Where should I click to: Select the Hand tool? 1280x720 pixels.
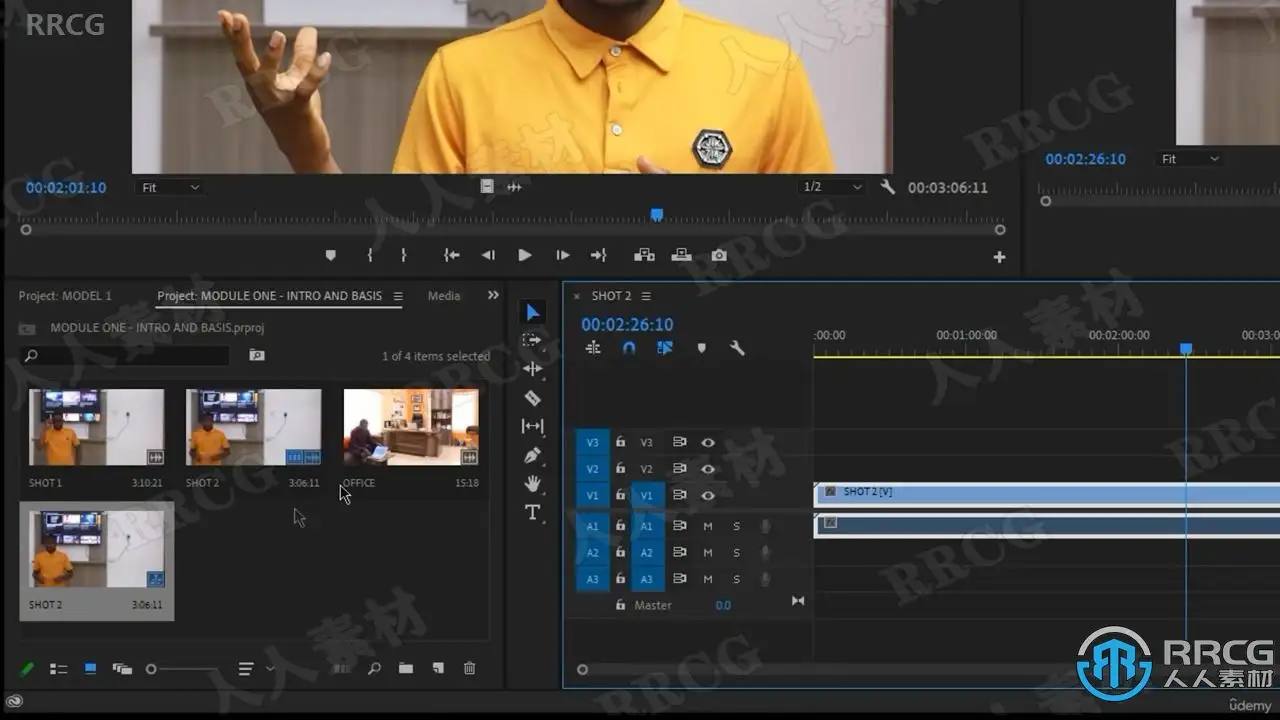pyautogui.click(x=533, y=484)
